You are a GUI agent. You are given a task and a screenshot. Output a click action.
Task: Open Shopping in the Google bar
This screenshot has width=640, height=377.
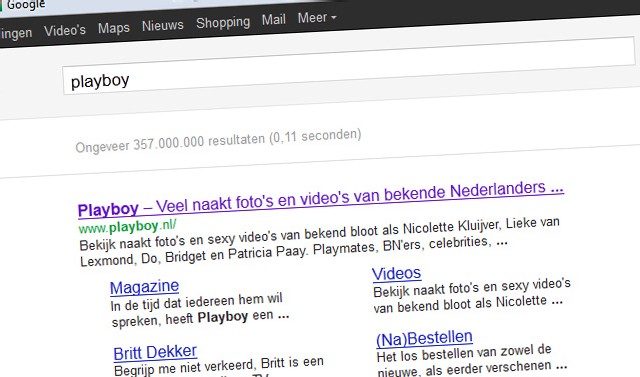(x=223, y=22)
